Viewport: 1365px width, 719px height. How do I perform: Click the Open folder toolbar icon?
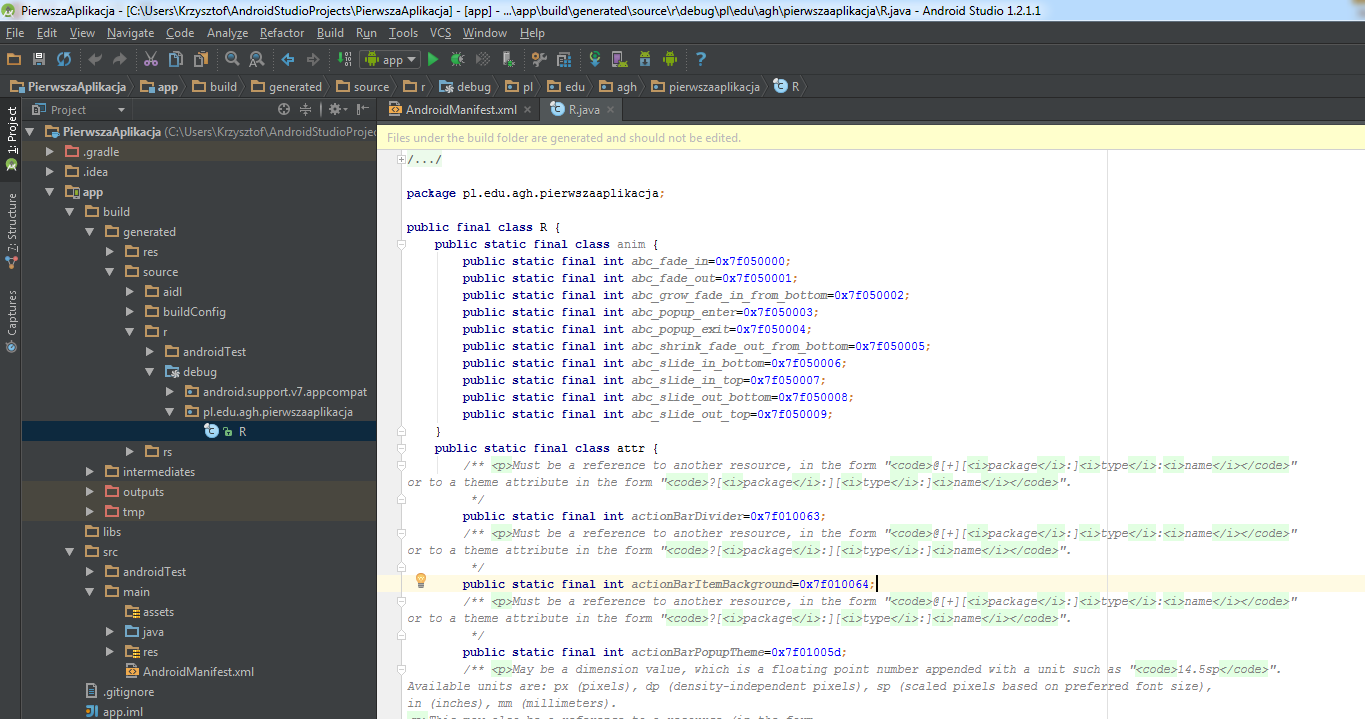[x=14, y=60]
